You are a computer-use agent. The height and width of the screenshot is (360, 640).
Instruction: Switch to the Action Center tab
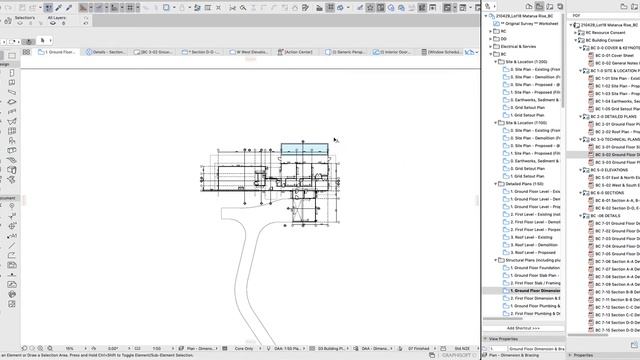tap(296, 52)
